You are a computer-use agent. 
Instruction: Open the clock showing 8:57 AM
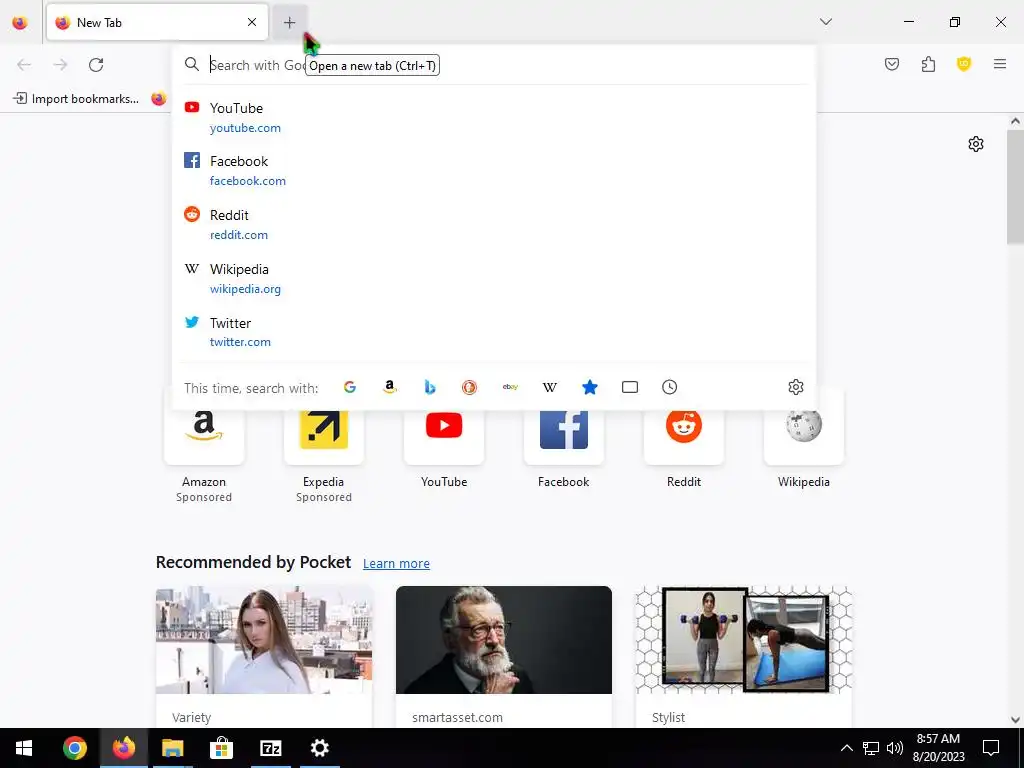938,748
